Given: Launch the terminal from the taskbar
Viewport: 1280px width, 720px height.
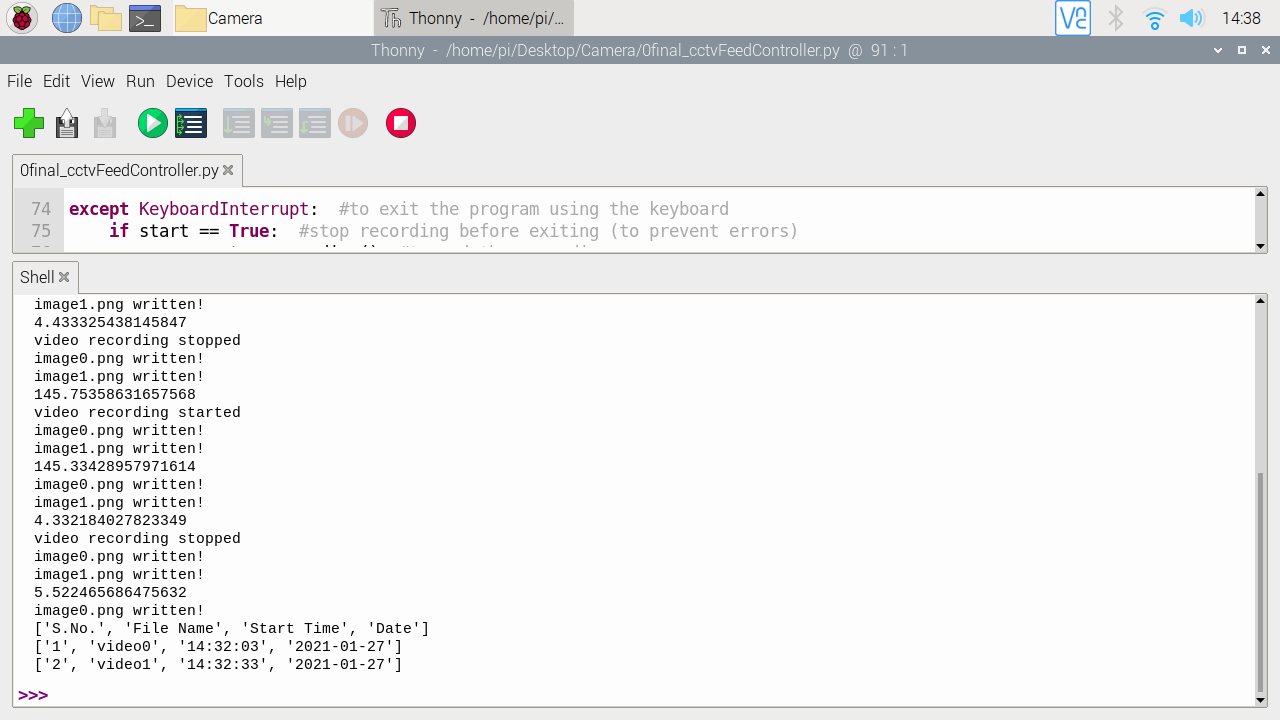Looking at the screenshot, I should coord(145,17).
